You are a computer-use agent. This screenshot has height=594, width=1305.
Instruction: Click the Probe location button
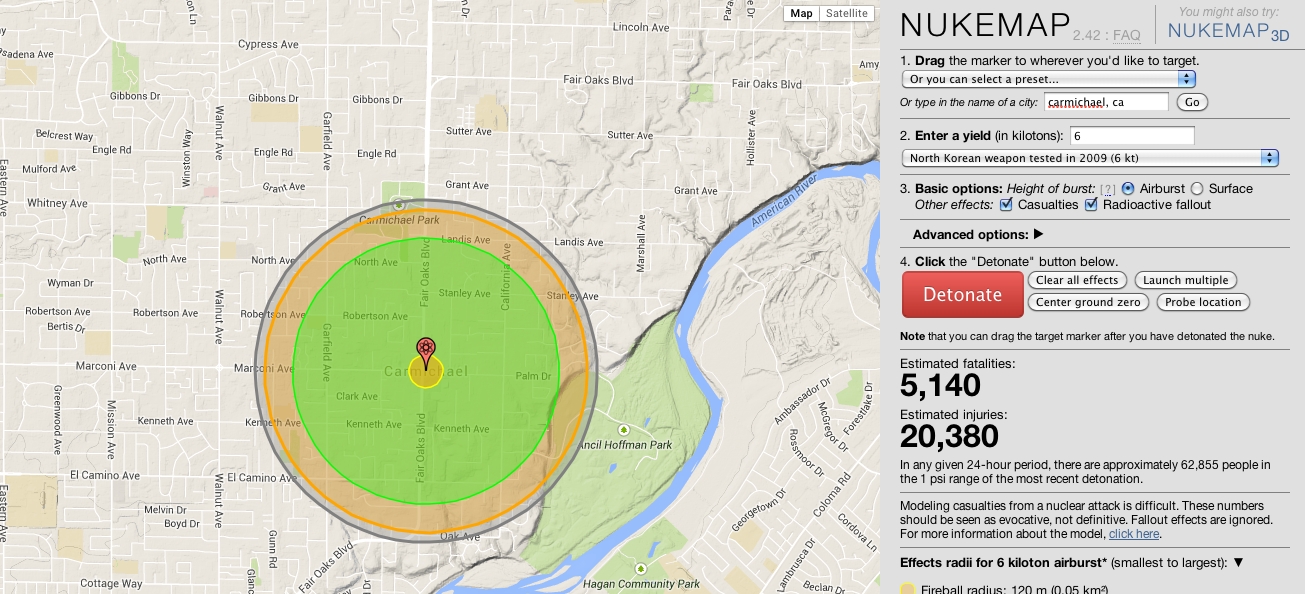tap(1203, 302)
